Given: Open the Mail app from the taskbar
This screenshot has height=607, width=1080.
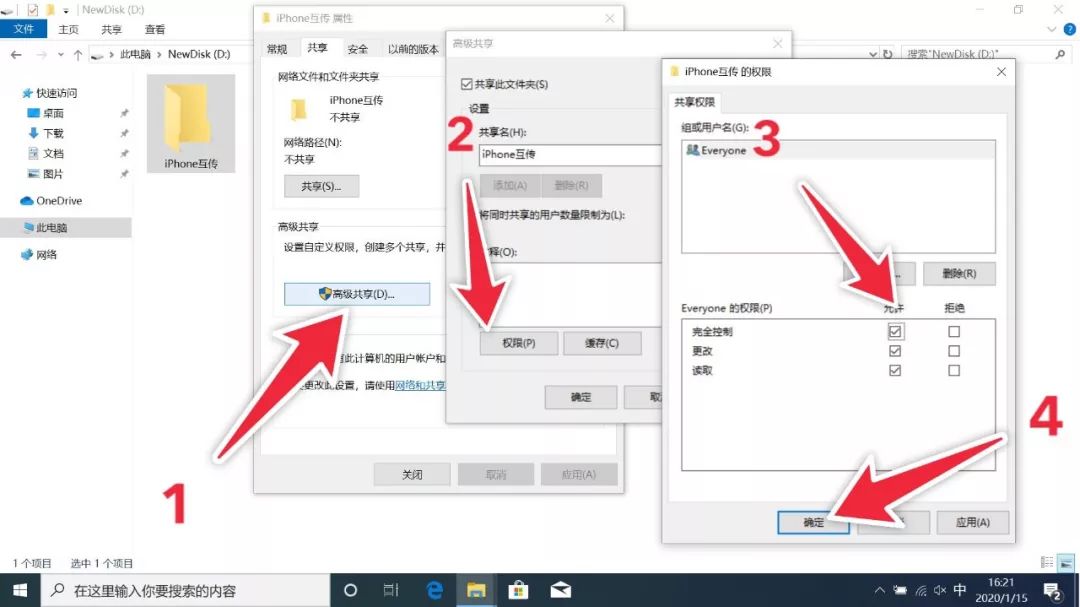Looking at the screenshot, I should (561, 589).
